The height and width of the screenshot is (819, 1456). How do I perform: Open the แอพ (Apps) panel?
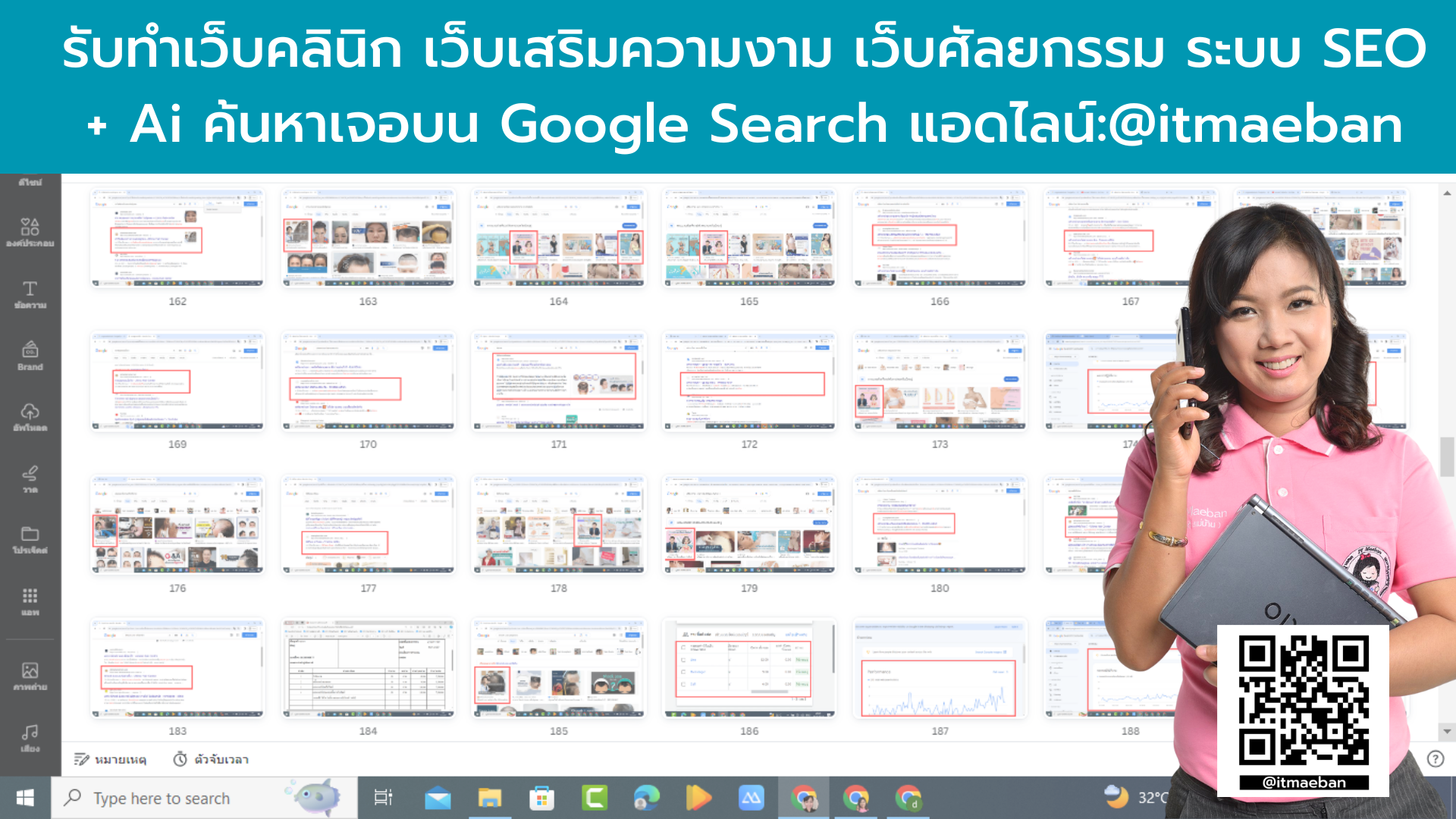click(x=30, y=601)
